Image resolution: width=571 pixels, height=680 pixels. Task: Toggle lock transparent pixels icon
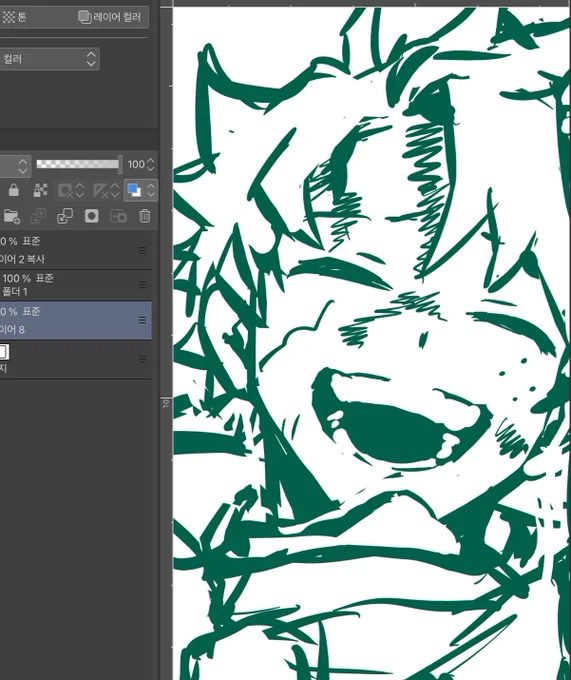click(40, 190)
